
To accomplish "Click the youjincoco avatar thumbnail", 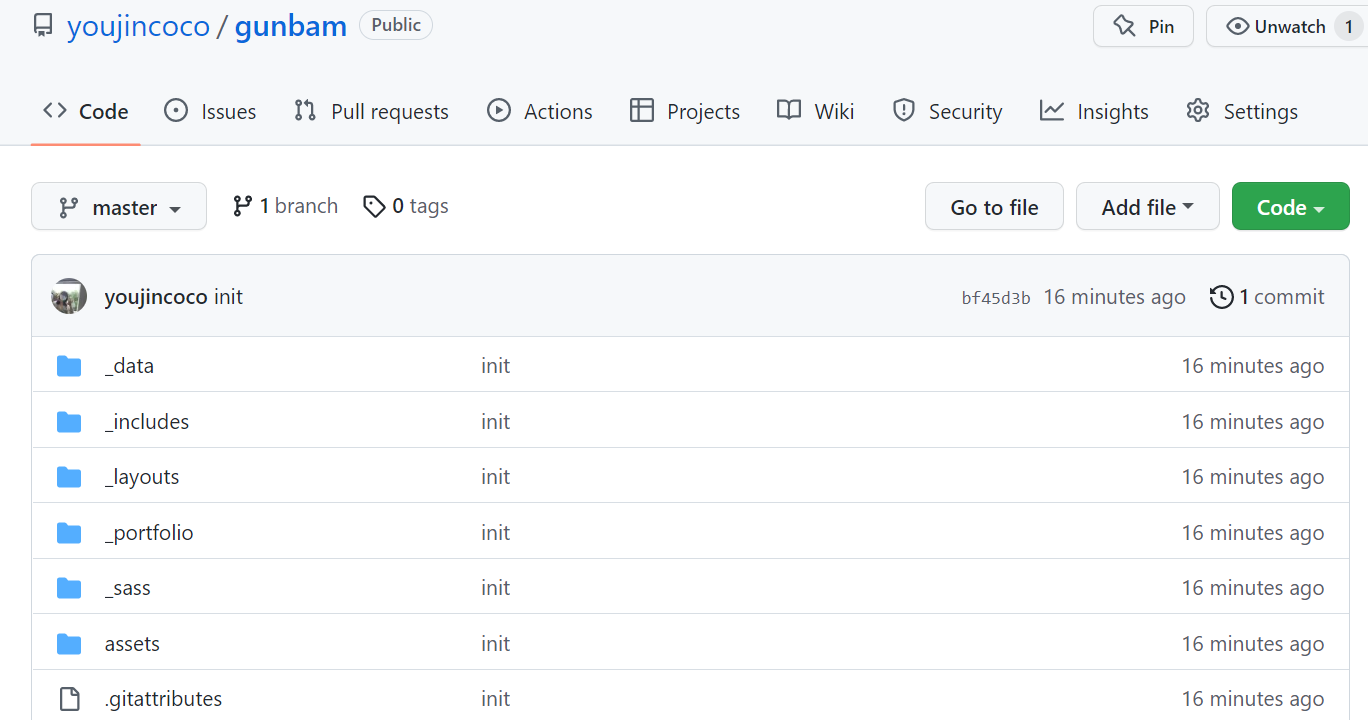I will (69, 296).
